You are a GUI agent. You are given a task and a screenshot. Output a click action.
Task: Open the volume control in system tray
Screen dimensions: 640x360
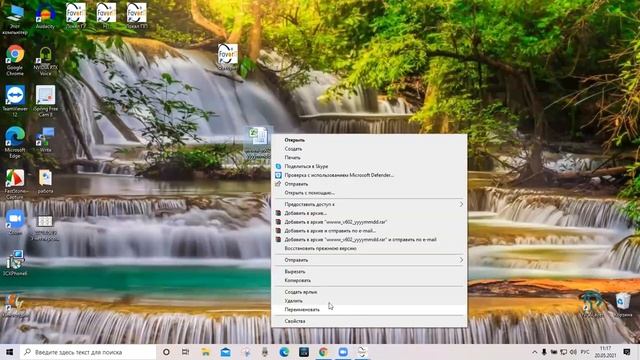(573, 352)
